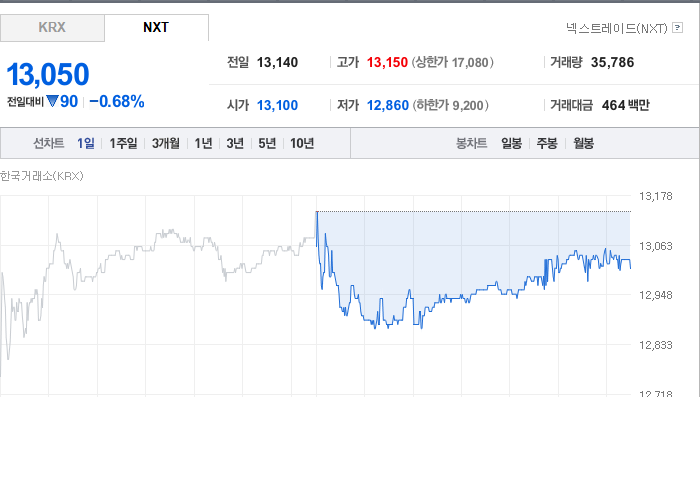Click the previous close value 13,140
700x490 pixels.
coord(277,62)
